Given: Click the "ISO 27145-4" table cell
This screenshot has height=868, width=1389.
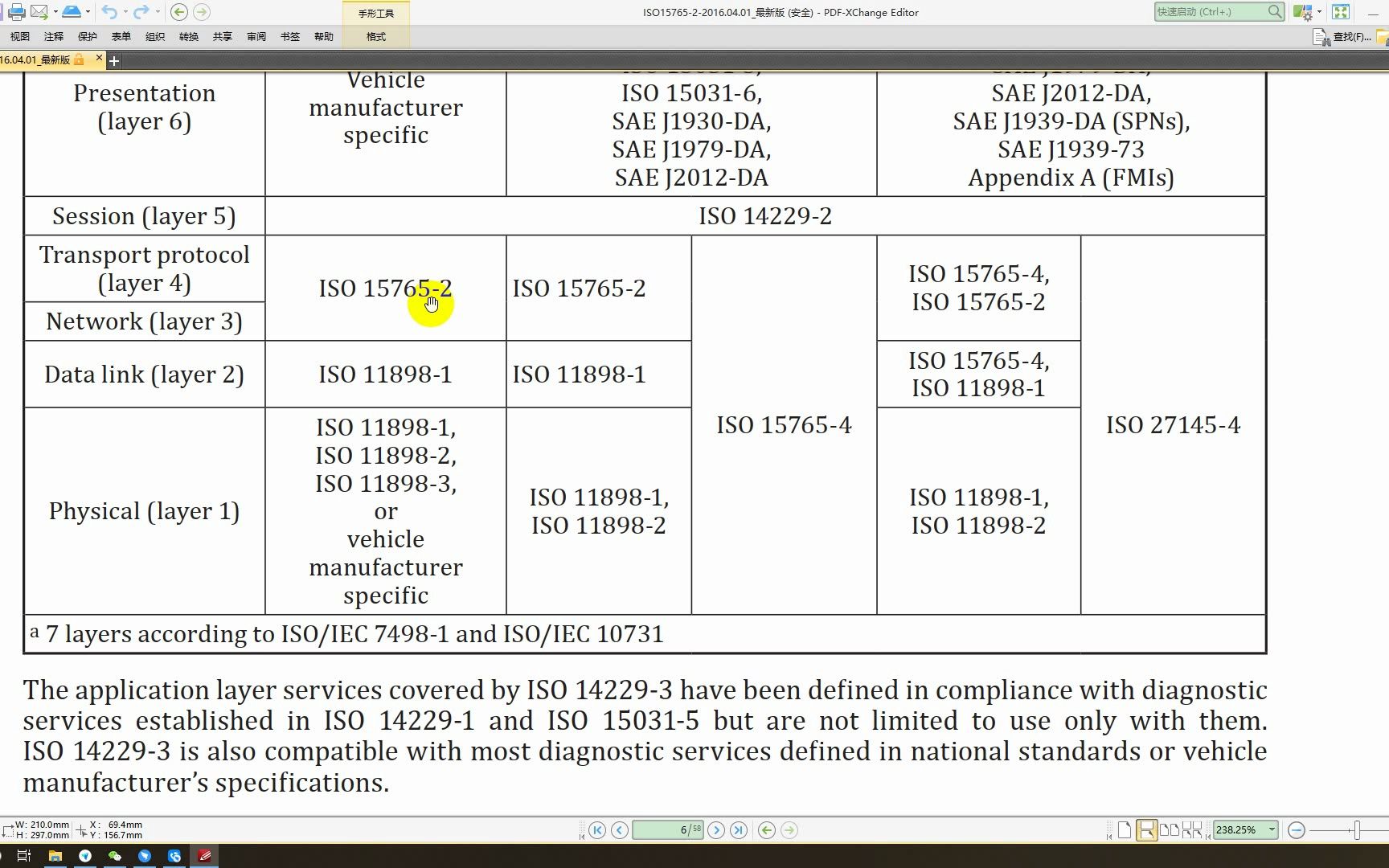Looking at the screenshot, I should (x=1173, y=424).
